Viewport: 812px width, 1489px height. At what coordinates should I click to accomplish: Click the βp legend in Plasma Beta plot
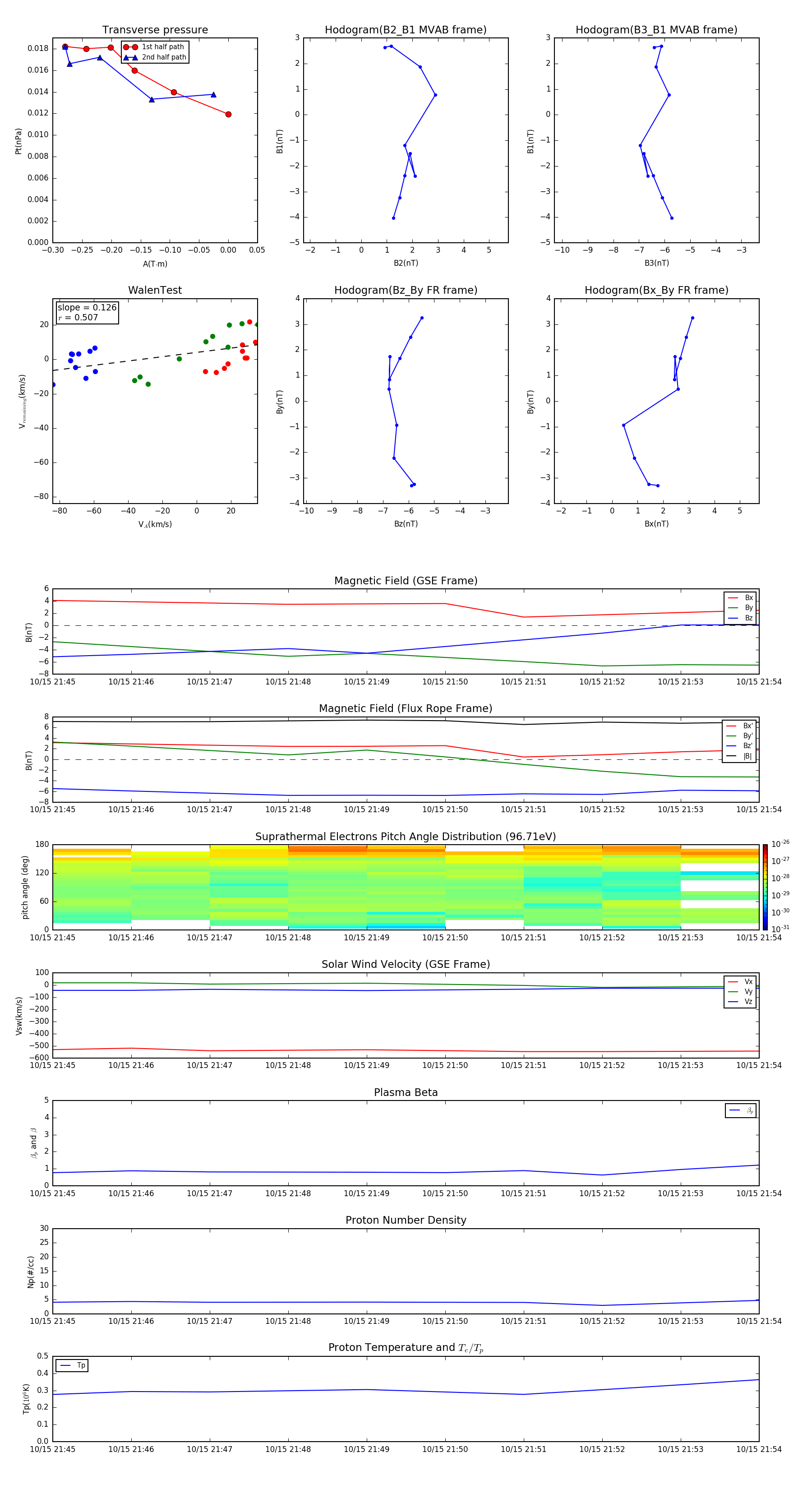(x=741, y=1110)
